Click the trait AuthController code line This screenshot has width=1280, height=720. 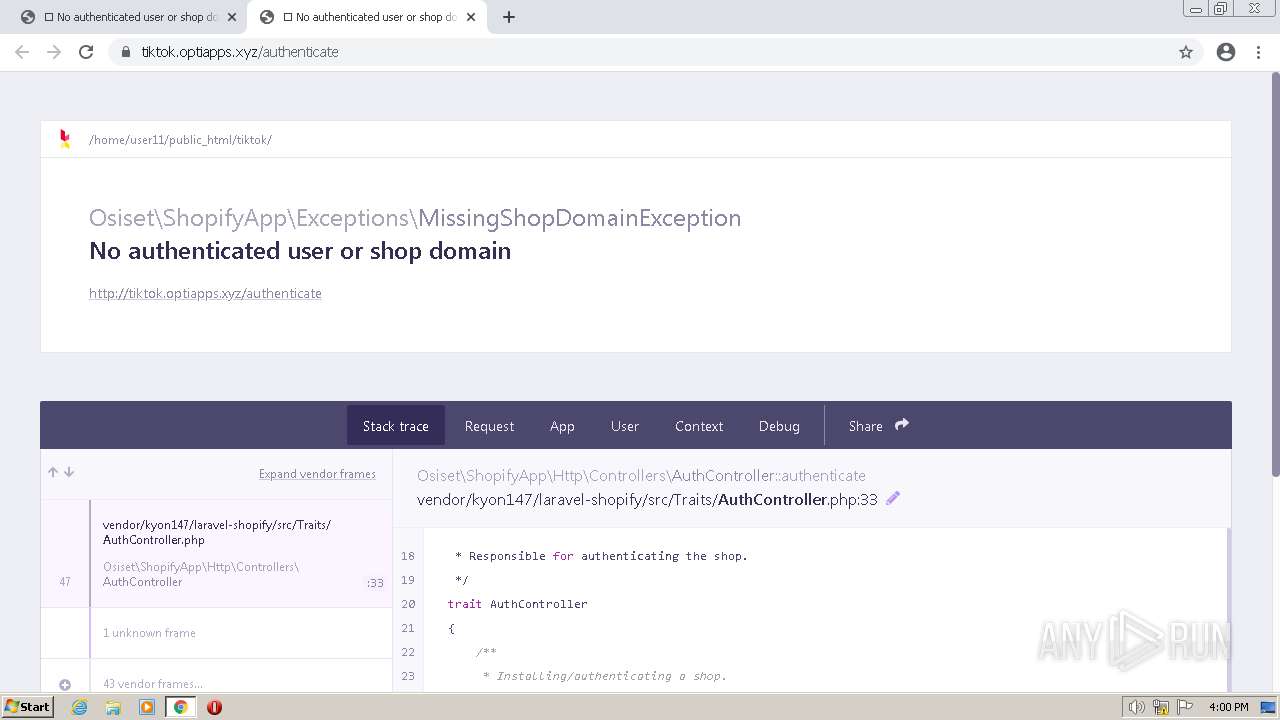coord(518,604)
